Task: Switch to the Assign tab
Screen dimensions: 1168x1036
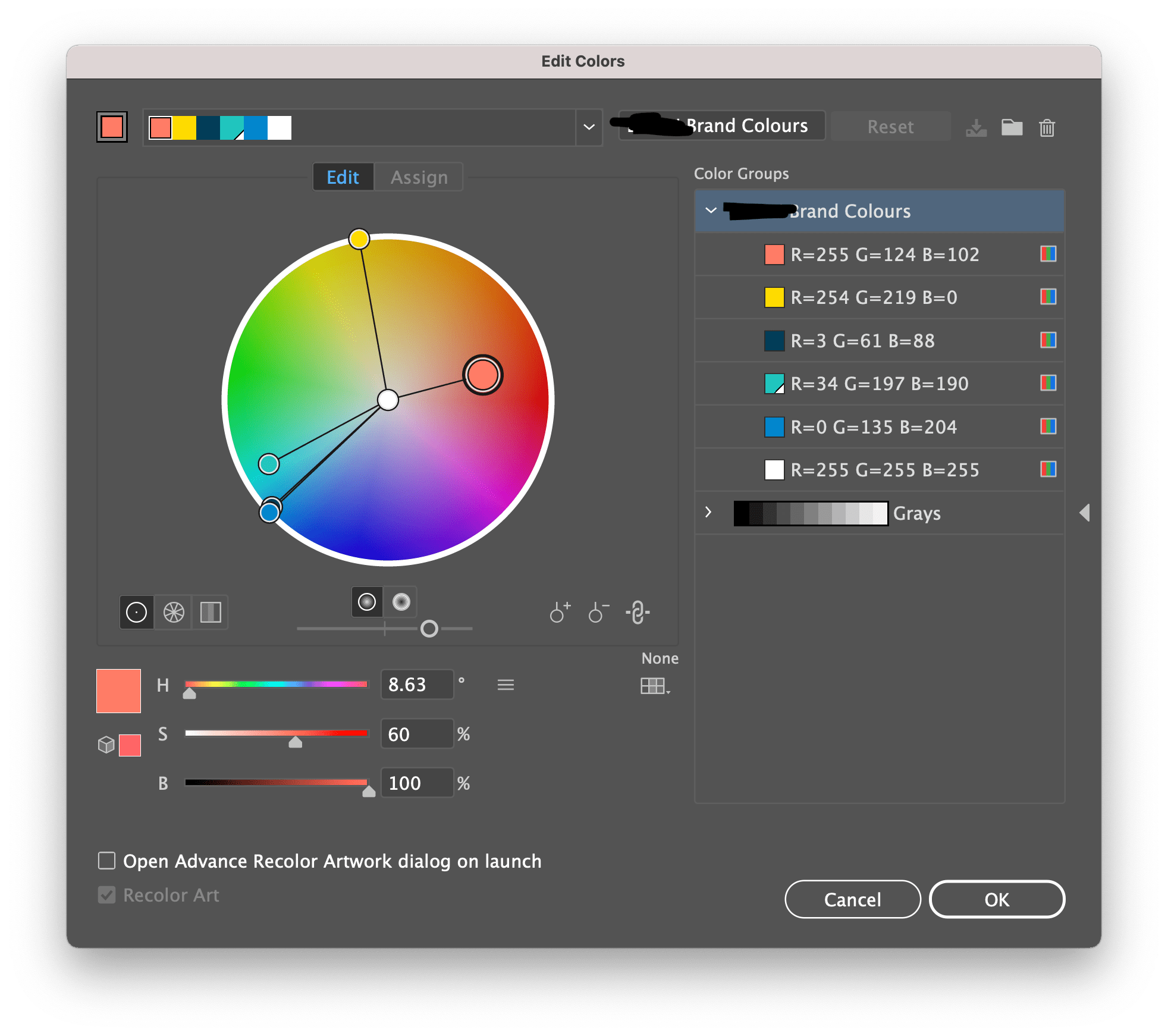Action: click(419, 177)
